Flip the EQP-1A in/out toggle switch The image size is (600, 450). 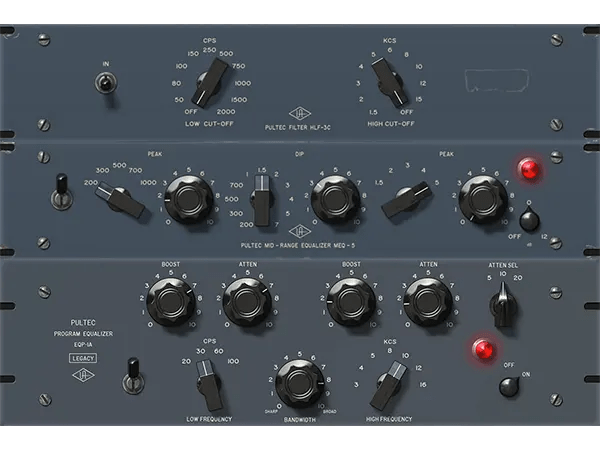[133, 376]
